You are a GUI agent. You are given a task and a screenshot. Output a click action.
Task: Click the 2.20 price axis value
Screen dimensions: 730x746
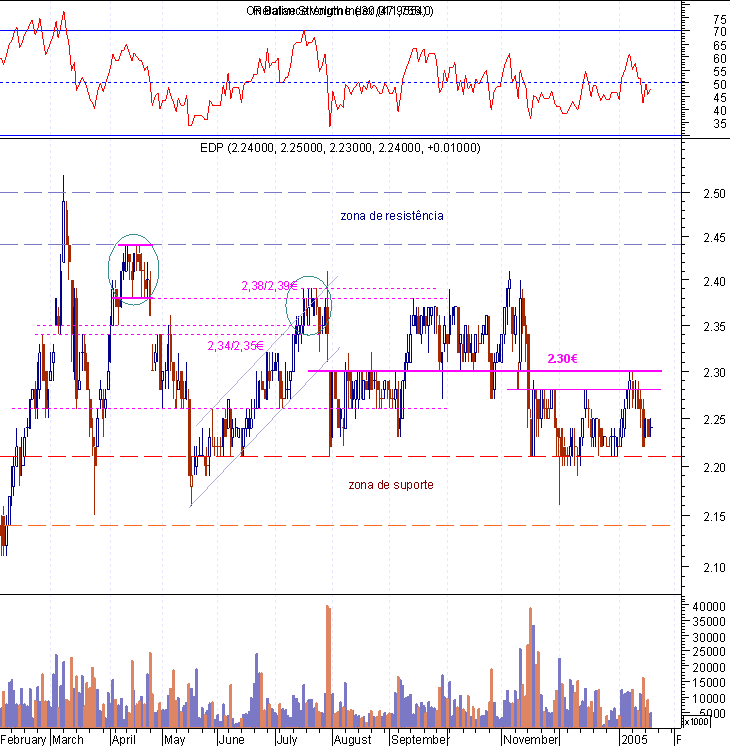(x=714, y=468)
